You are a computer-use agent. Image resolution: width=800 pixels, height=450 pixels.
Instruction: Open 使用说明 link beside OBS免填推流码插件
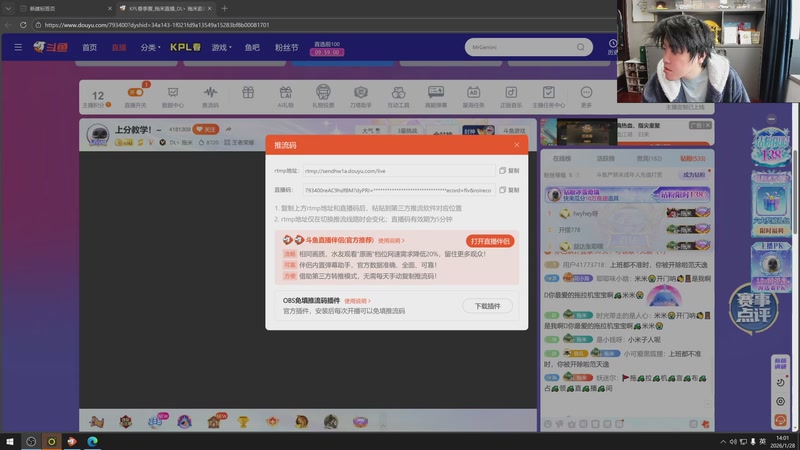click(x=357, y=301)
